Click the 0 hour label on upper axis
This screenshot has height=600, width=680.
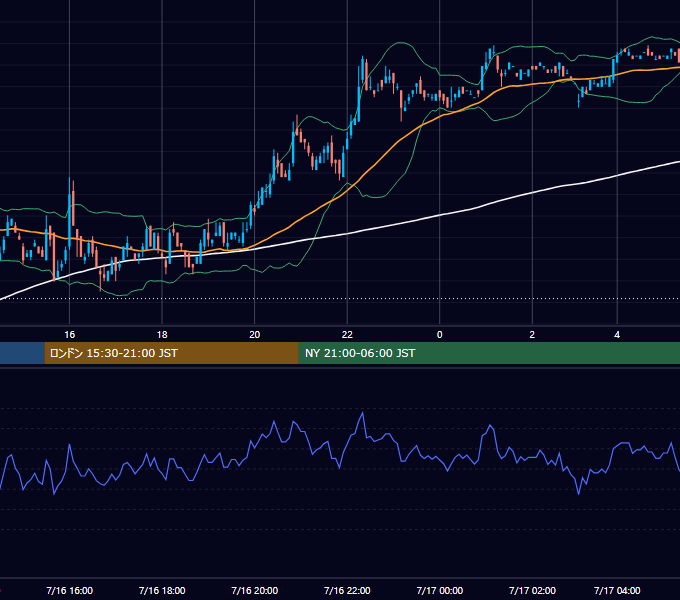coord(439,335)
